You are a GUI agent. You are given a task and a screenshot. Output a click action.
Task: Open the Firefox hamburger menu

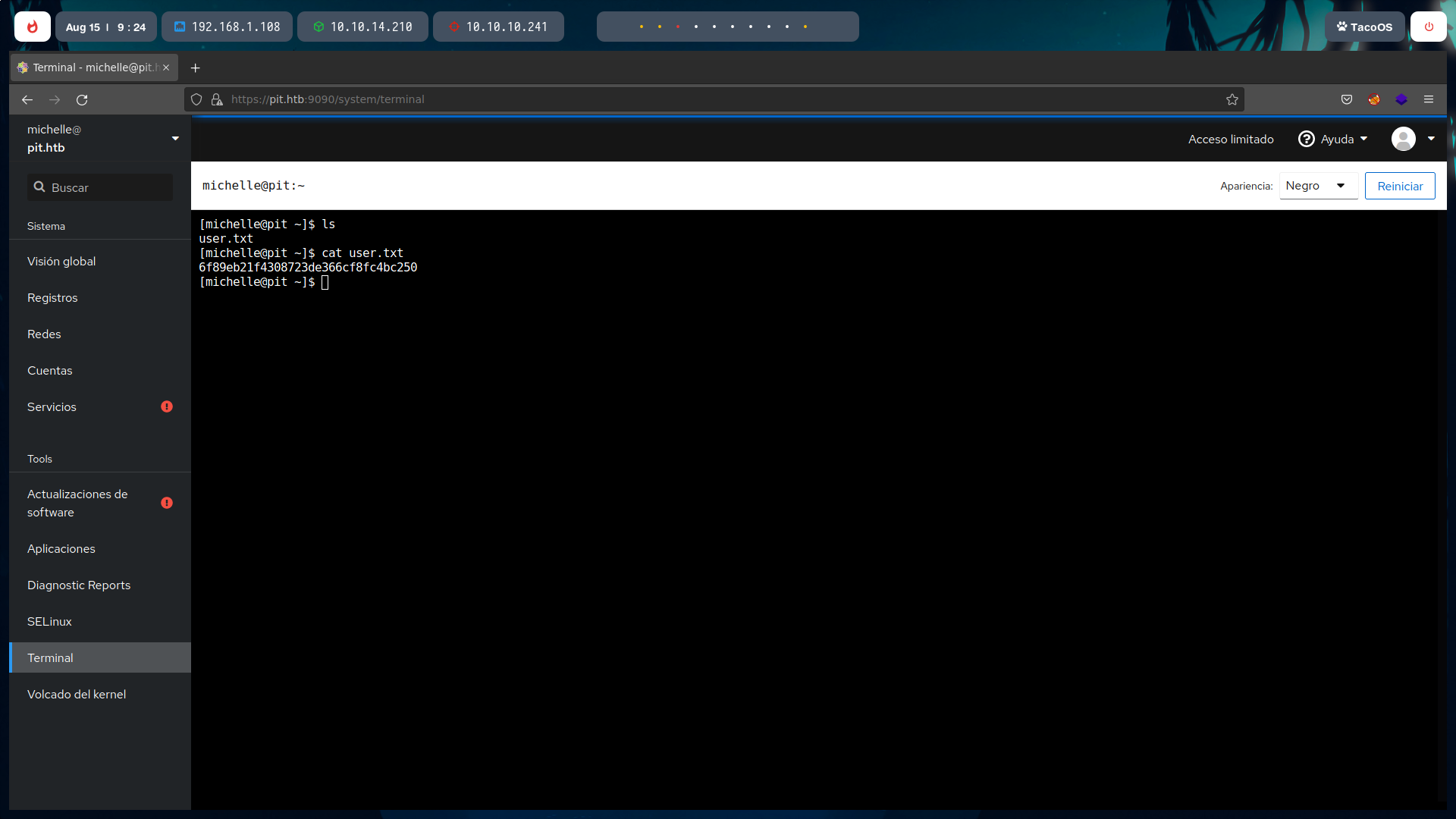(1429, 99)
